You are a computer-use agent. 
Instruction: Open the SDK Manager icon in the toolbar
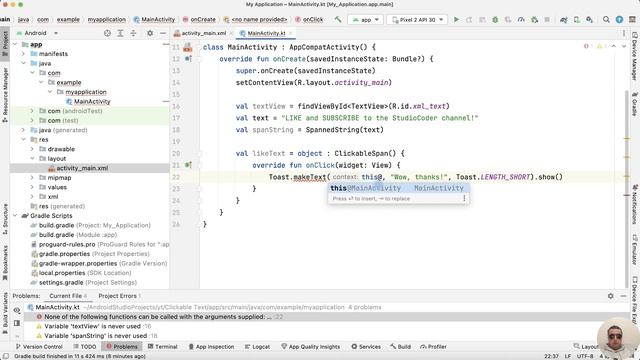pyautogui.click(x=589, y=20)
